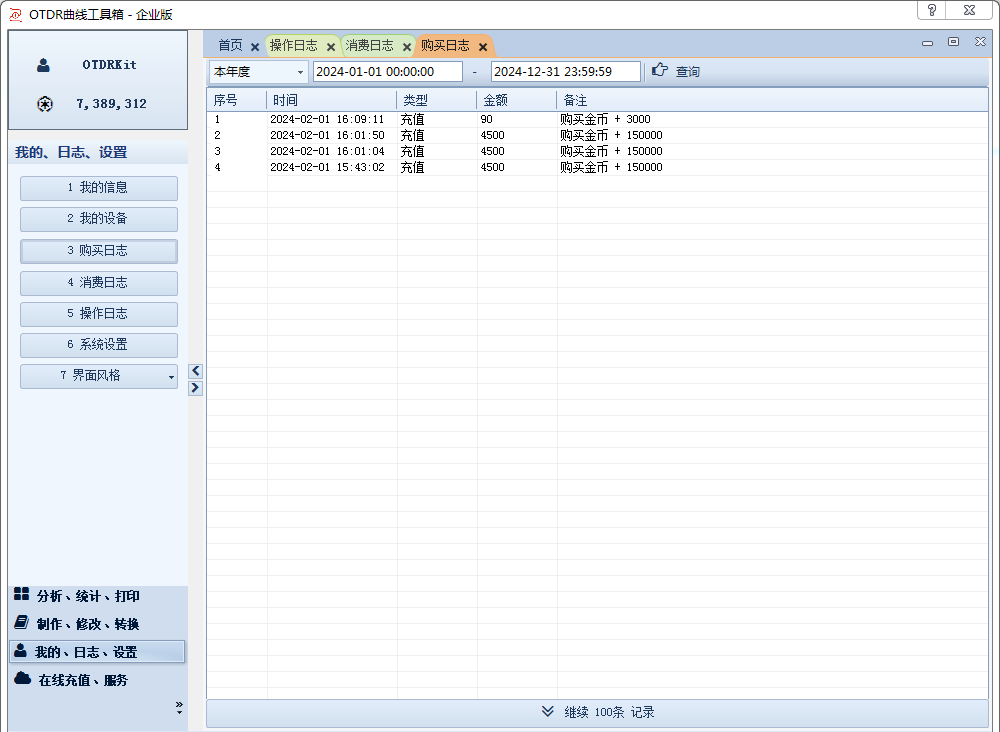Collapse sidebar with the left arrow splitter
The width and height of the screenshot is (1000, 732).
196,371
